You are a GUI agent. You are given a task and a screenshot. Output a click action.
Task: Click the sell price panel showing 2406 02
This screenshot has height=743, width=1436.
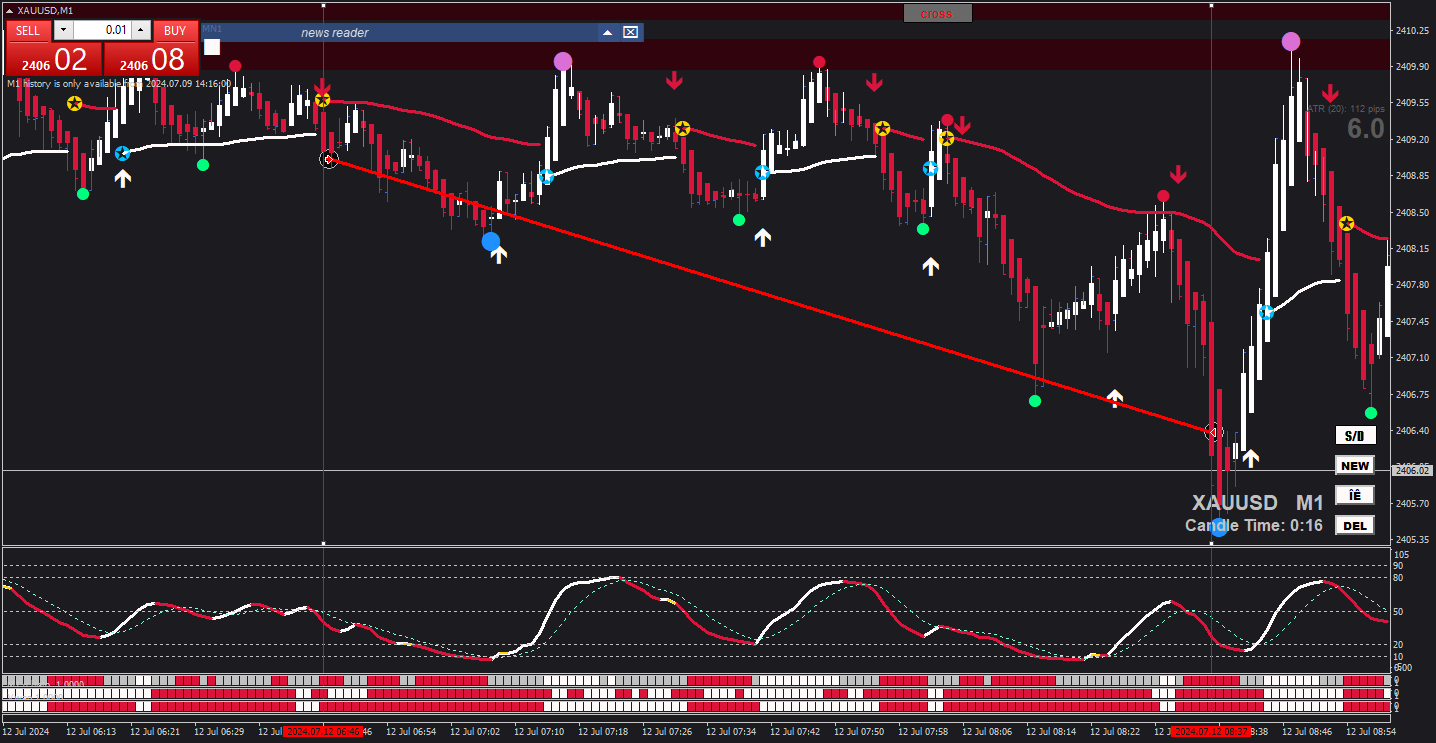[54, 58]
